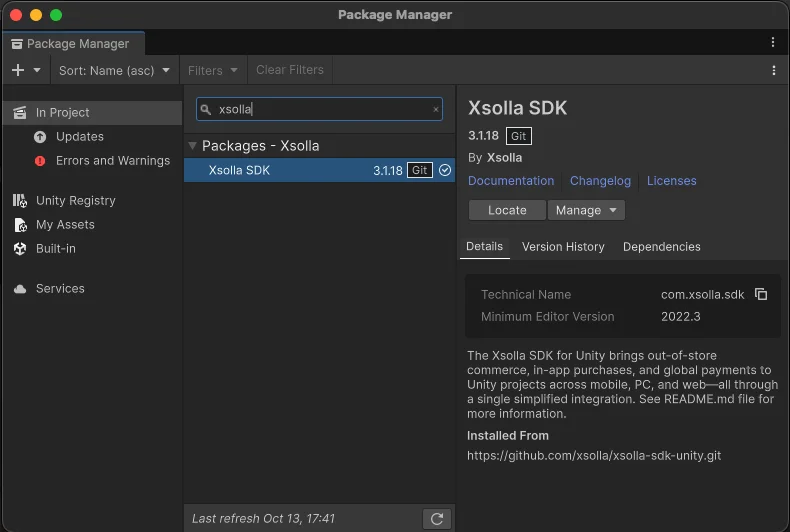Click the Last refresh Oct 13, 17:41 text
The height and width of the screenshot is (532, 790).
click(263, 518)
